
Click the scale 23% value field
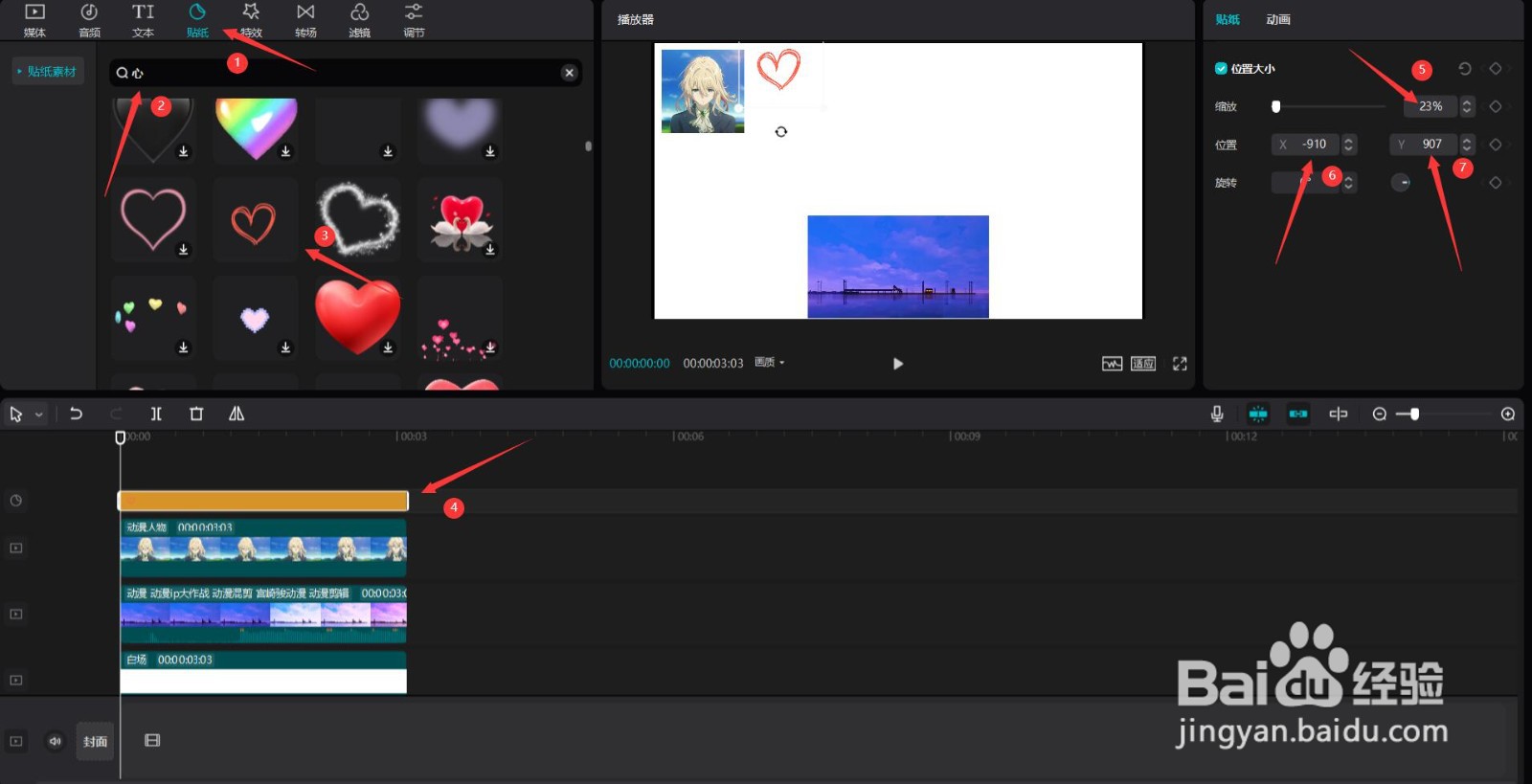point(1431,106)
